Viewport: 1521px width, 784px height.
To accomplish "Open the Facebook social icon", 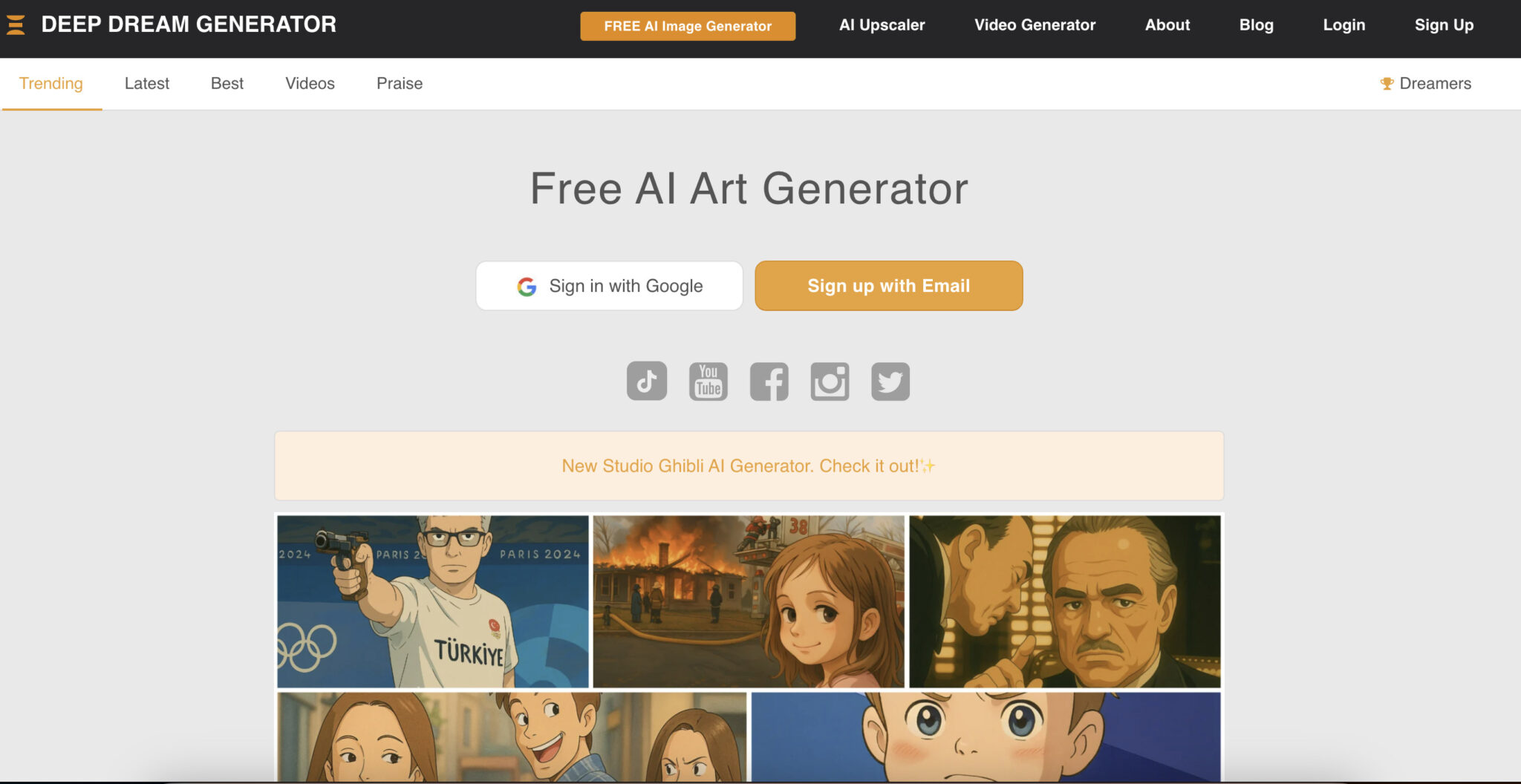I will [769, 381].
